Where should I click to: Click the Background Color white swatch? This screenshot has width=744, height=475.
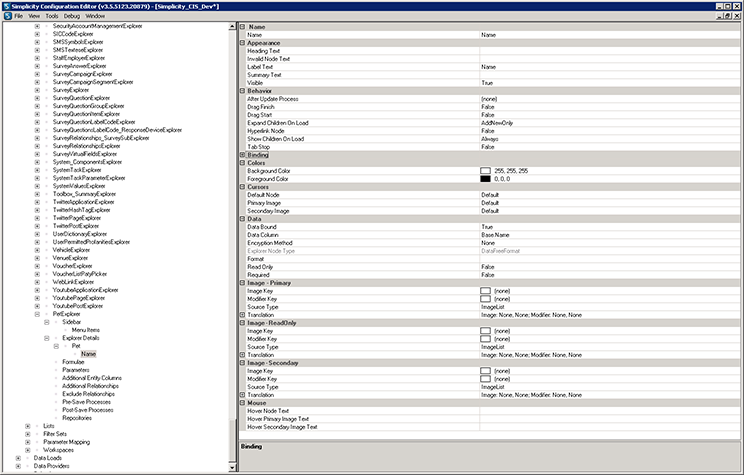pyautogui.click(x=485, y=171)
